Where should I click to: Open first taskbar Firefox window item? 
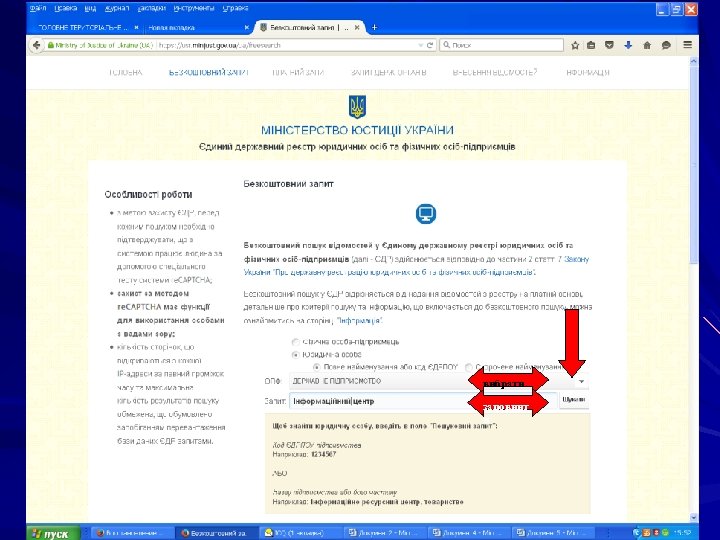click(x=133, y=533)
